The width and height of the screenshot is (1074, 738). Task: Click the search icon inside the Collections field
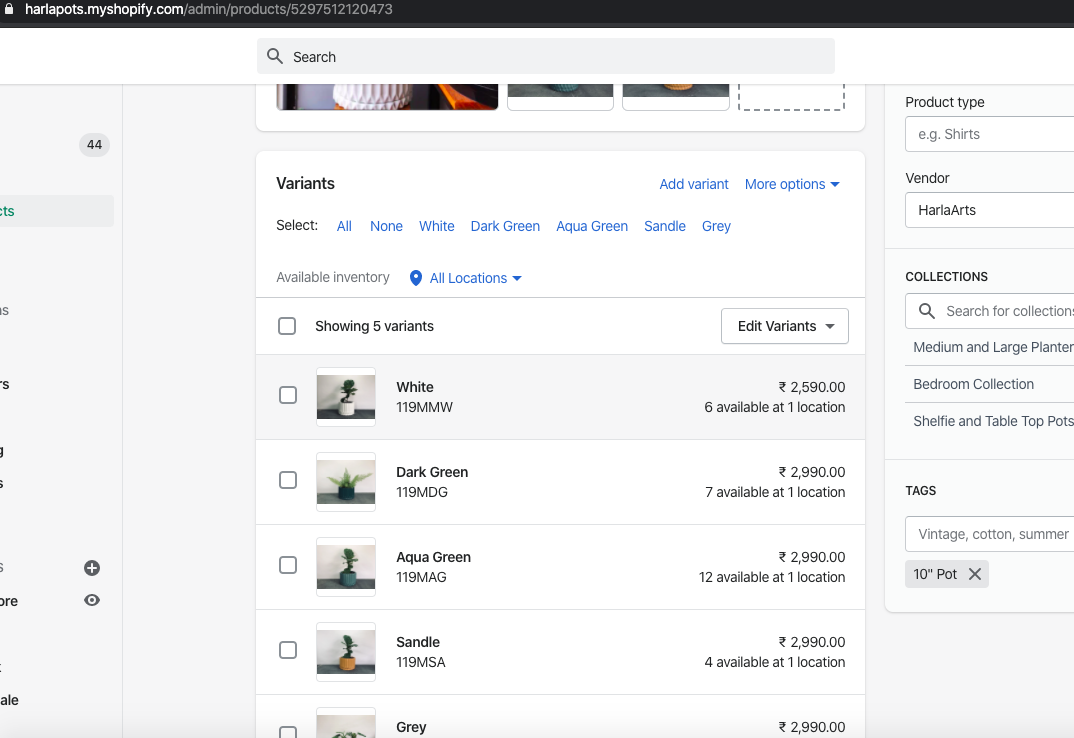(x=928, y=311)
